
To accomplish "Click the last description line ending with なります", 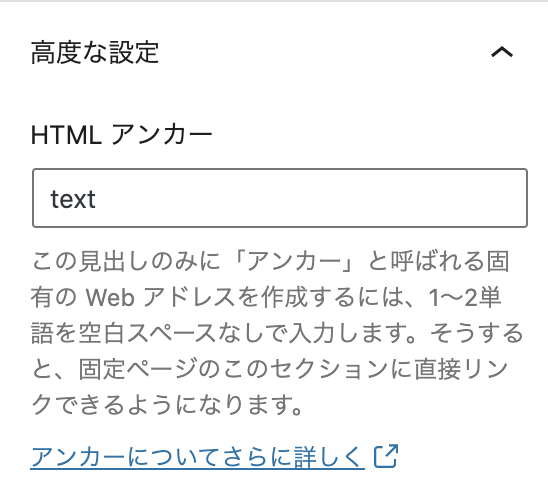I will pos(167,405).
